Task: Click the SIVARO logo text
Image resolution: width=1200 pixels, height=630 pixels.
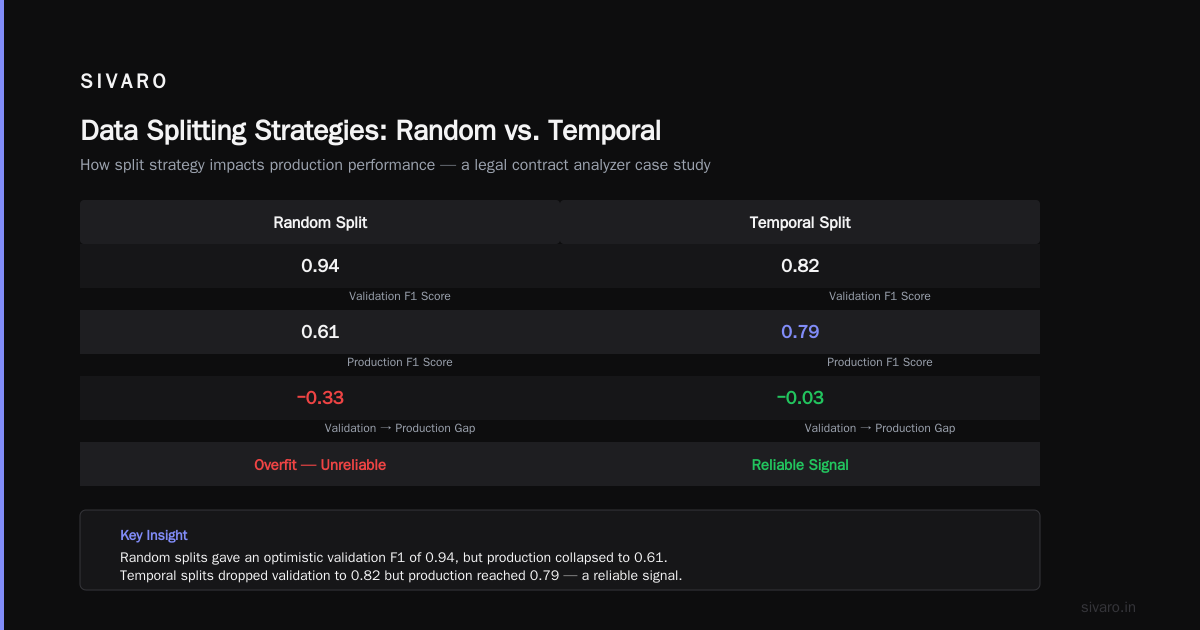Action: [124, 82]
